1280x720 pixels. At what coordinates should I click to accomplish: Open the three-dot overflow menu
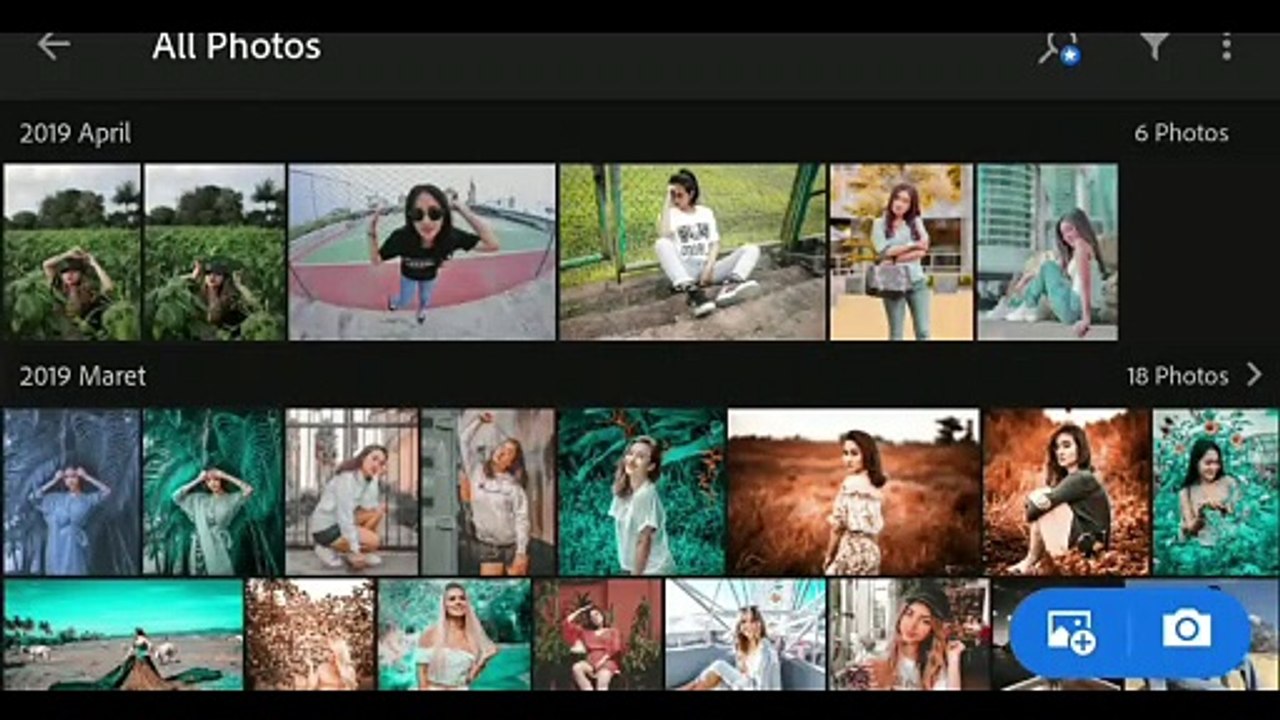coord(1226,46)
